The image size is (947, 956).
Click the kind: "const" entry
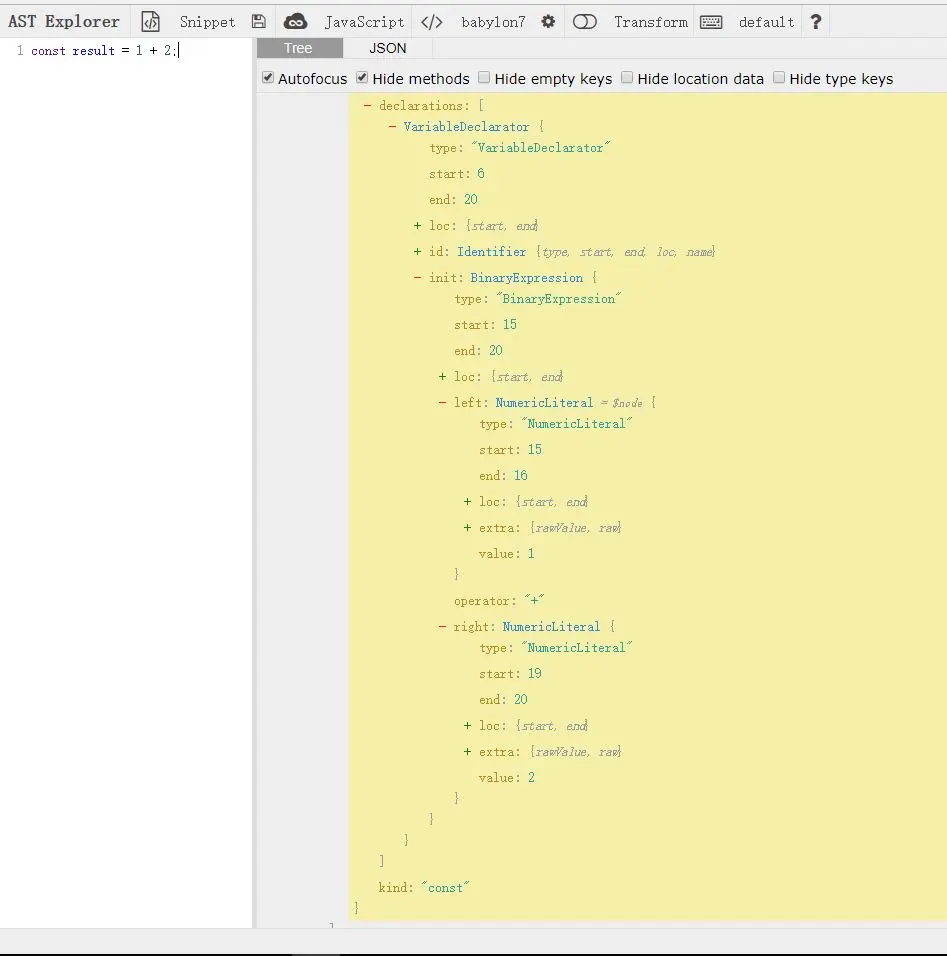pos(424,888)
